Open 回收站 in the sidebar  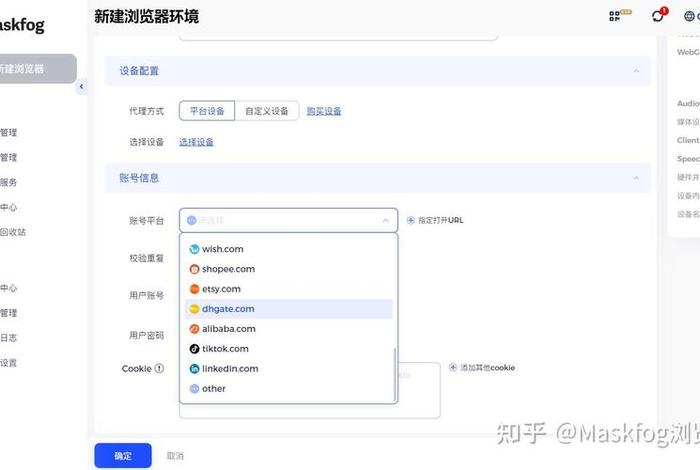click(x=12, y=232)
